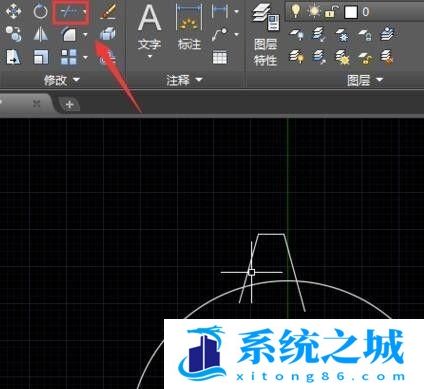Toggle layer 0 freeze sun icon

pyautogui.click(x=313, y=11)
